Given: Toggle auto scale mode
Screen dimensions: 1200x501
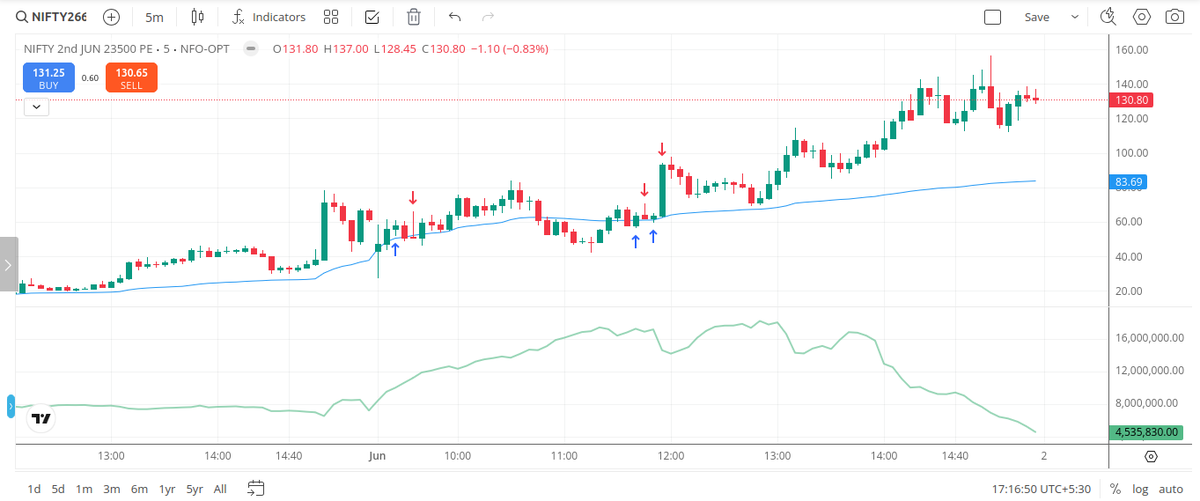Looking at the screenshot, I should [x=1170, y=489].
